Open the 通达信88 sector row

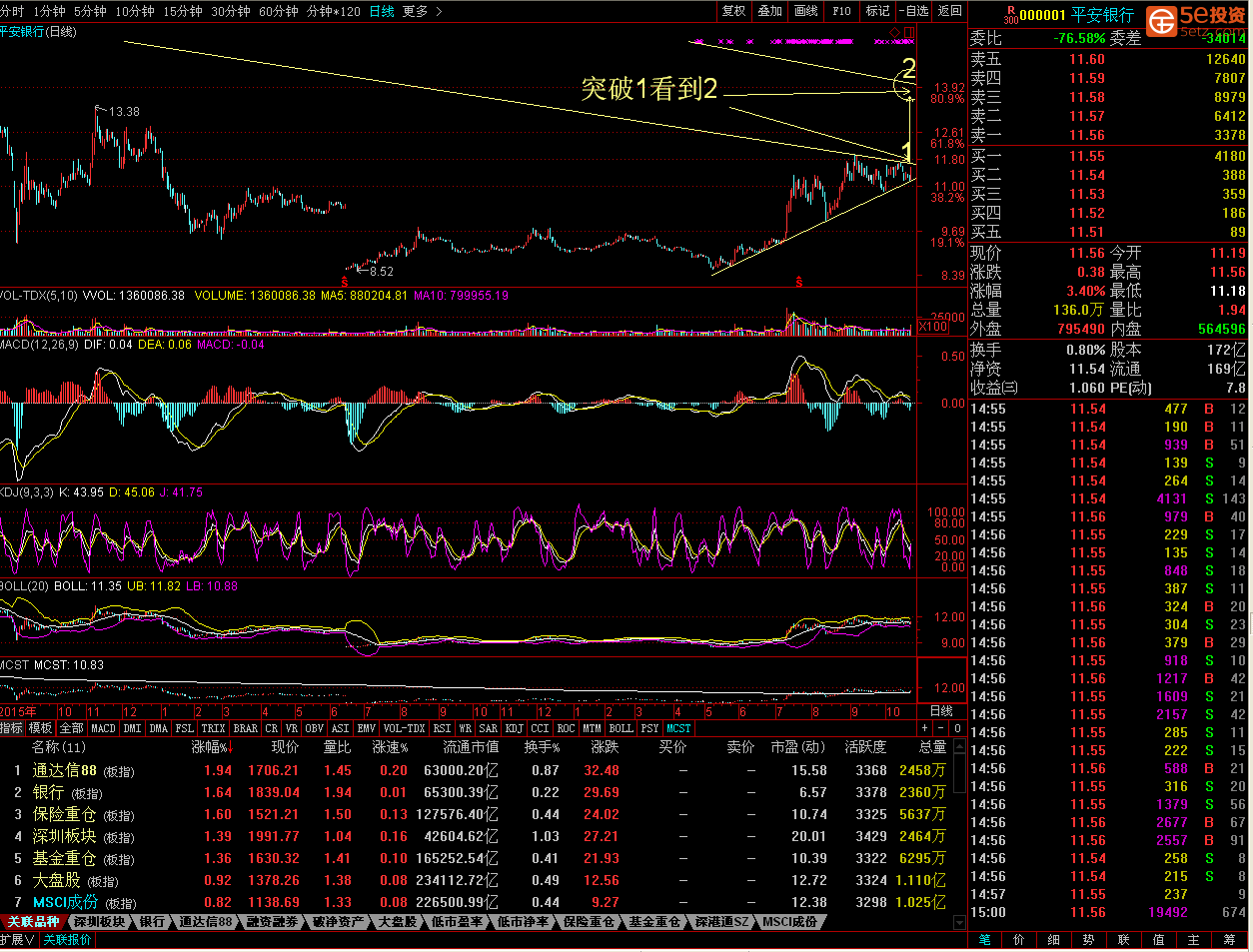tap(482, 771)
